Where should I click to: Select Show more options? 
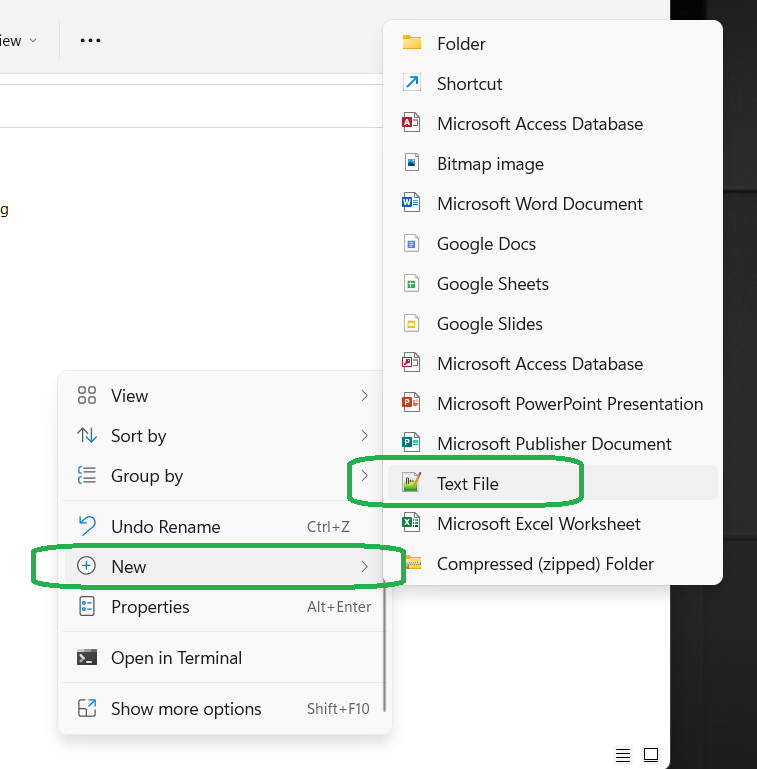224,709
